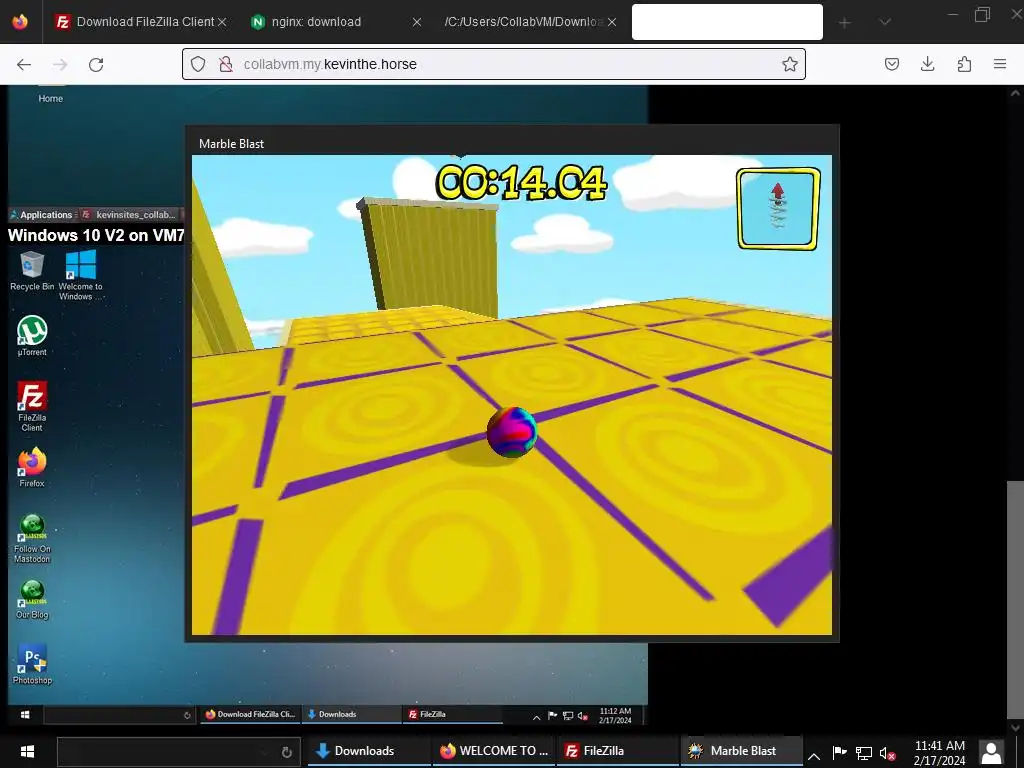Switch to Marble Blast on the outer taskbar
This screenshot has width=1024, height=768.
[742, 751]
